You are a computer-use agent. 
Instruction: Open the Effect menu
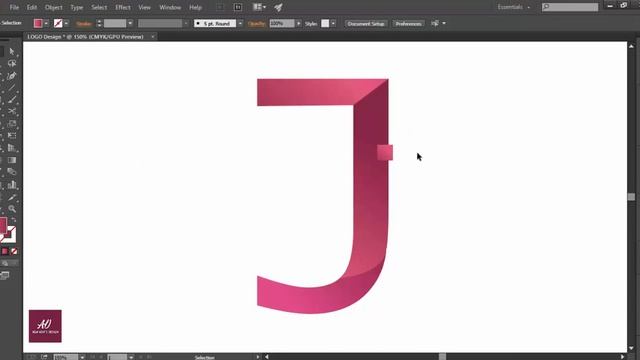(122, 7)
